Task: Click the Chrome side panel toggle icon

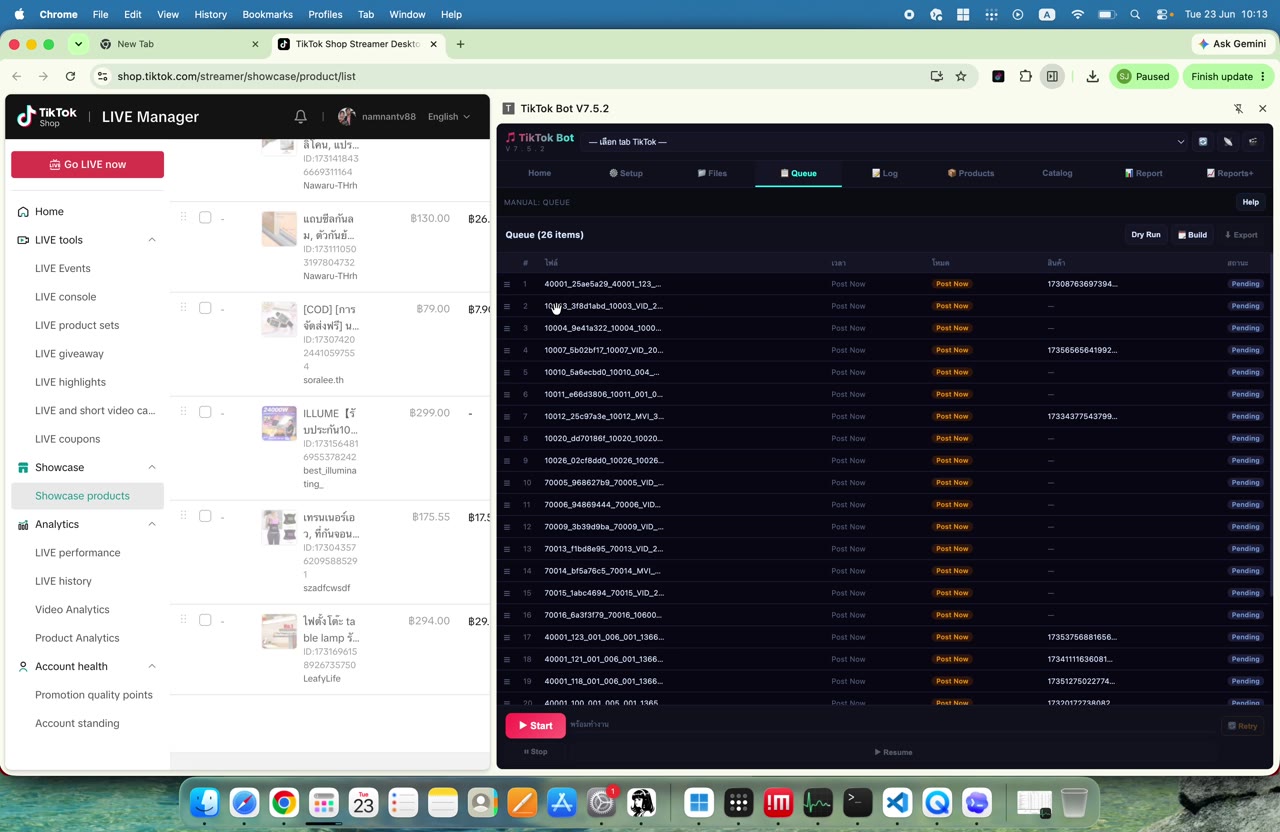Action: pyautogui.click(x=1052, y=76)
